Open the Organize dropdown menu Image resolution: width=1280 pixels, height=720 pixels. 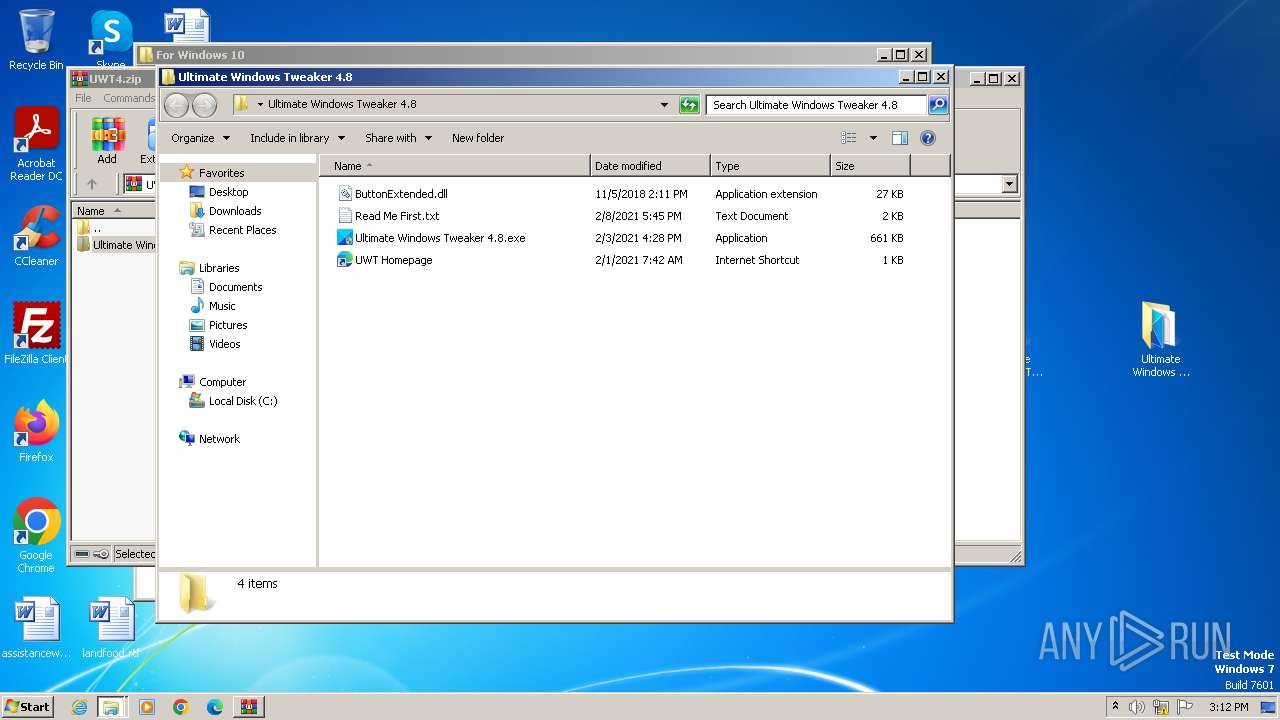200,138
